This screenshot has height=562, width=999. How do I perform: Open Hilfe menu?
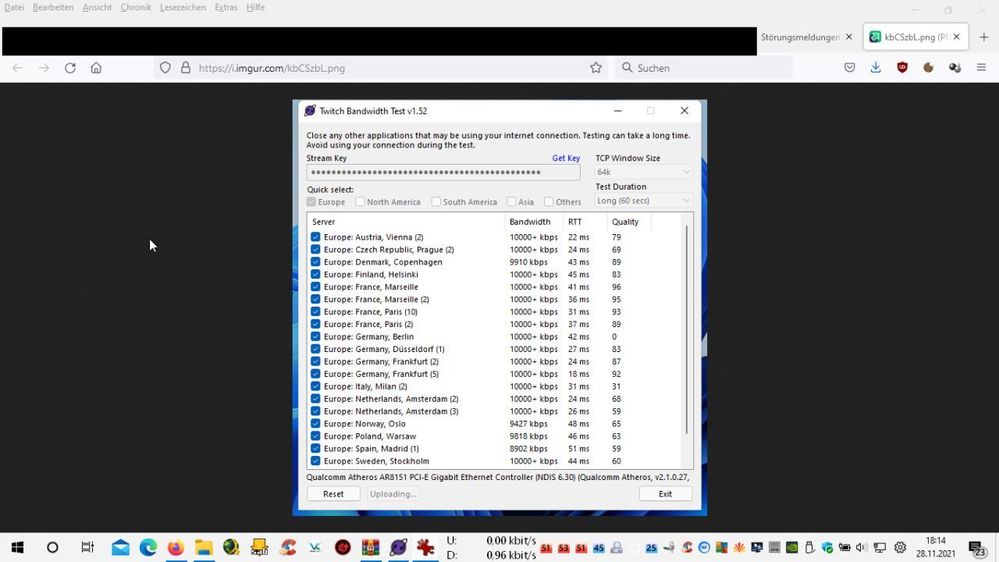[x=255, y=8]
